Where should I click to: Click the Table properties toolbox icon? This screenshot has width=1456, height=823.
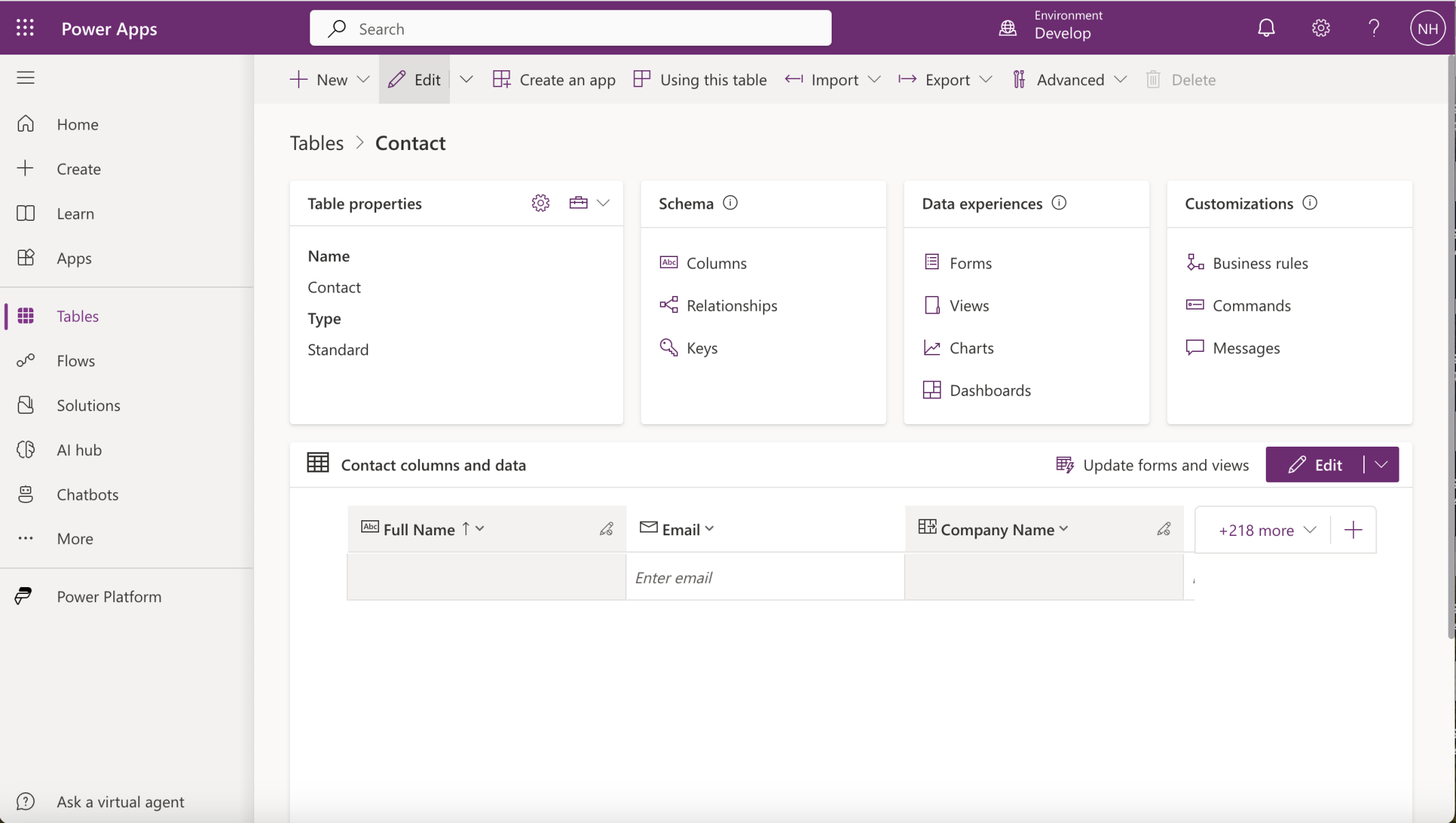point(578,203)
